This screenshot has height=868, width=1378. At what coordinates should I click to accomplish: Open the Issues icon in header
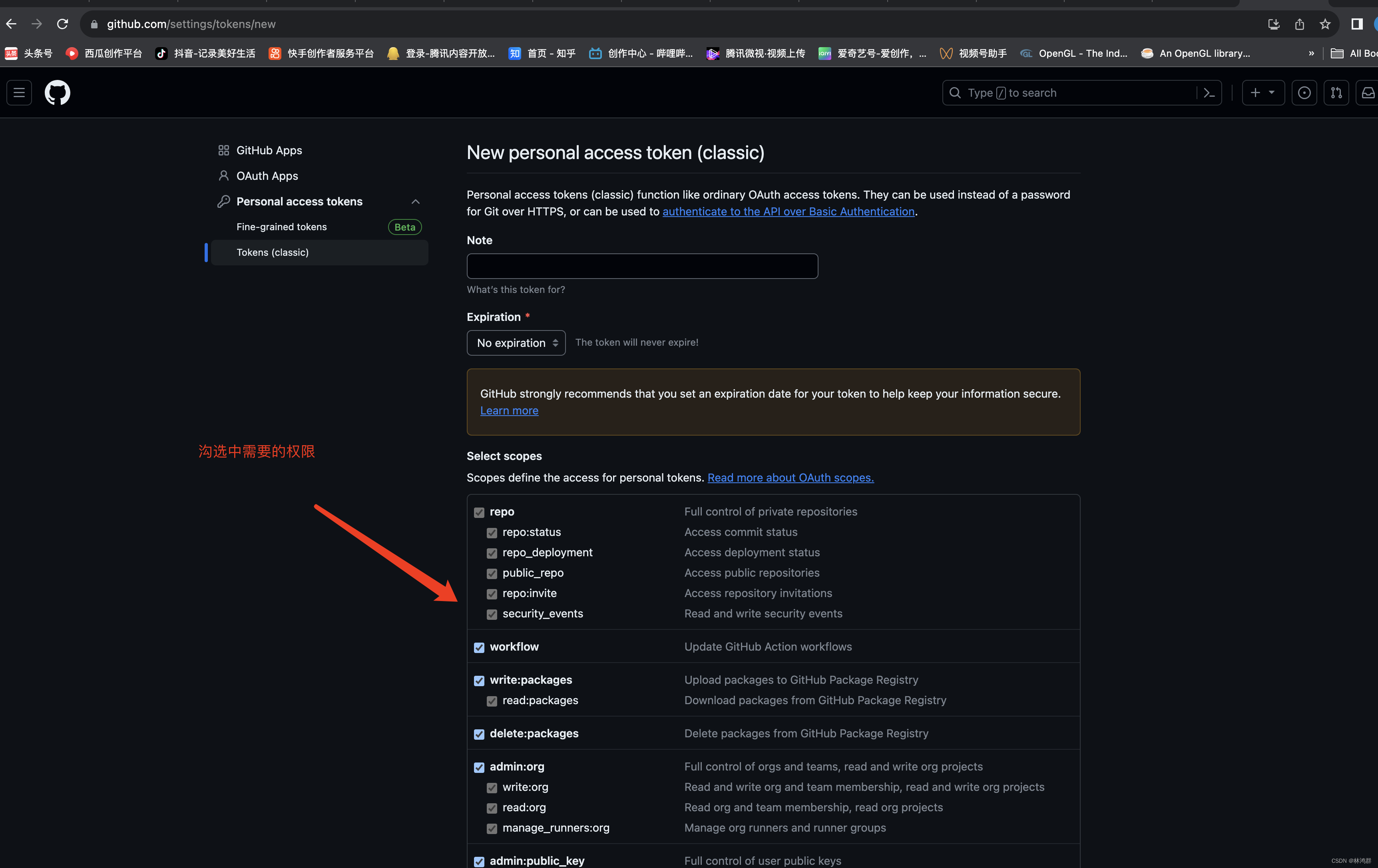(x=1304, y=93)
